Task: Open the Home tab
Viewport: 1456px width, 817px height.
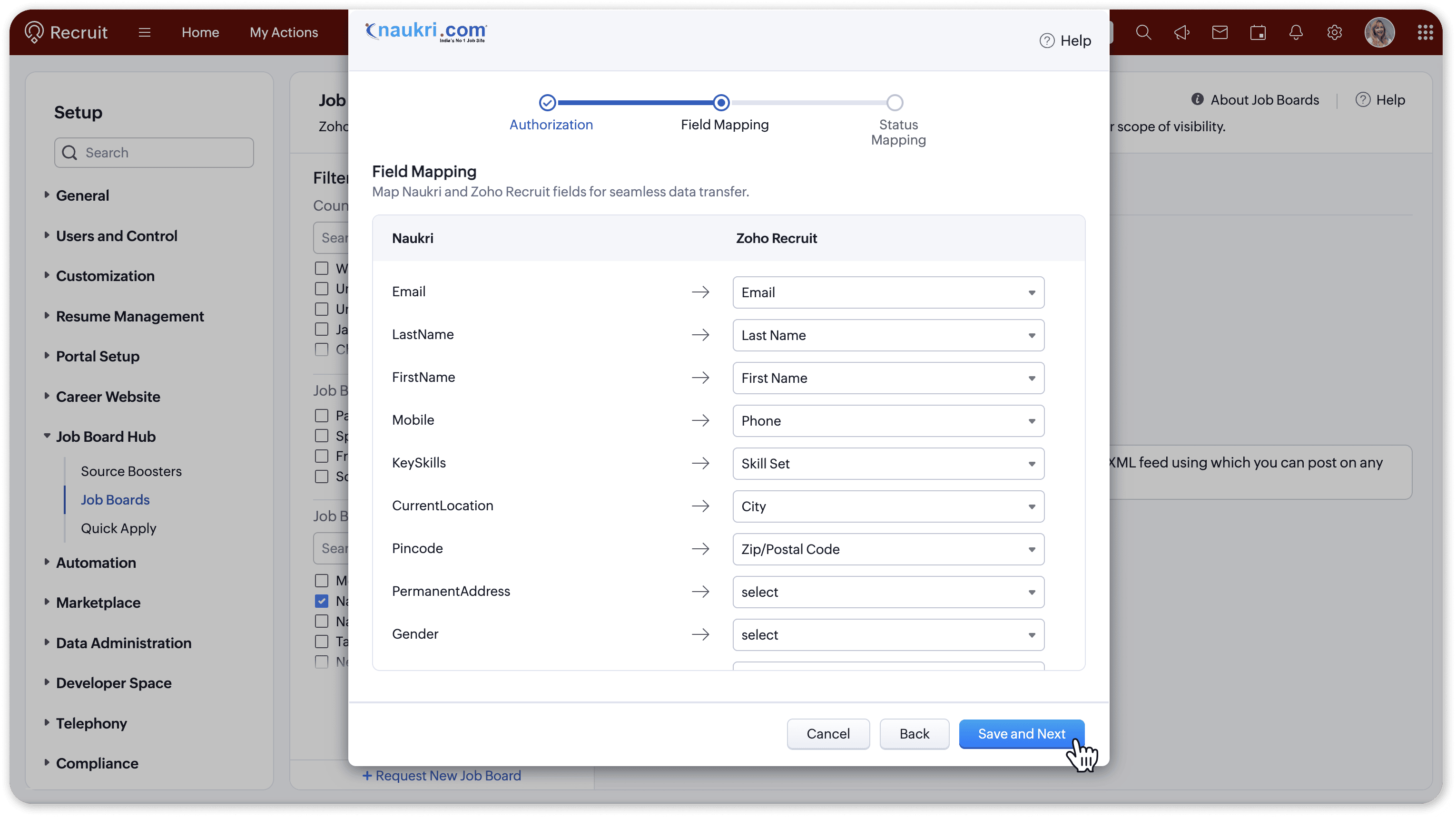Action: [x=200, y=33]
